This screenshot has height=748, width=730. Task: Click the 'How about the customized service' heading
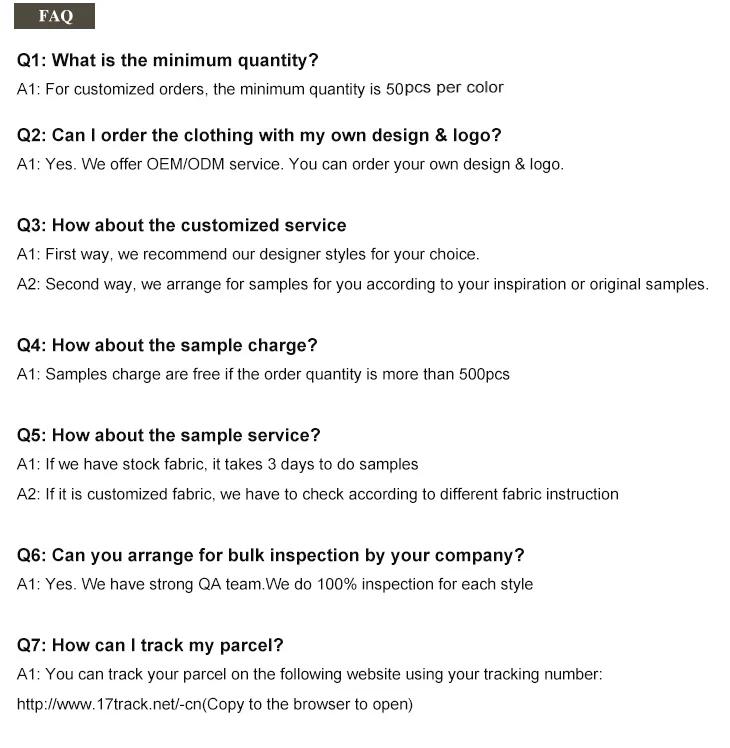182,225
